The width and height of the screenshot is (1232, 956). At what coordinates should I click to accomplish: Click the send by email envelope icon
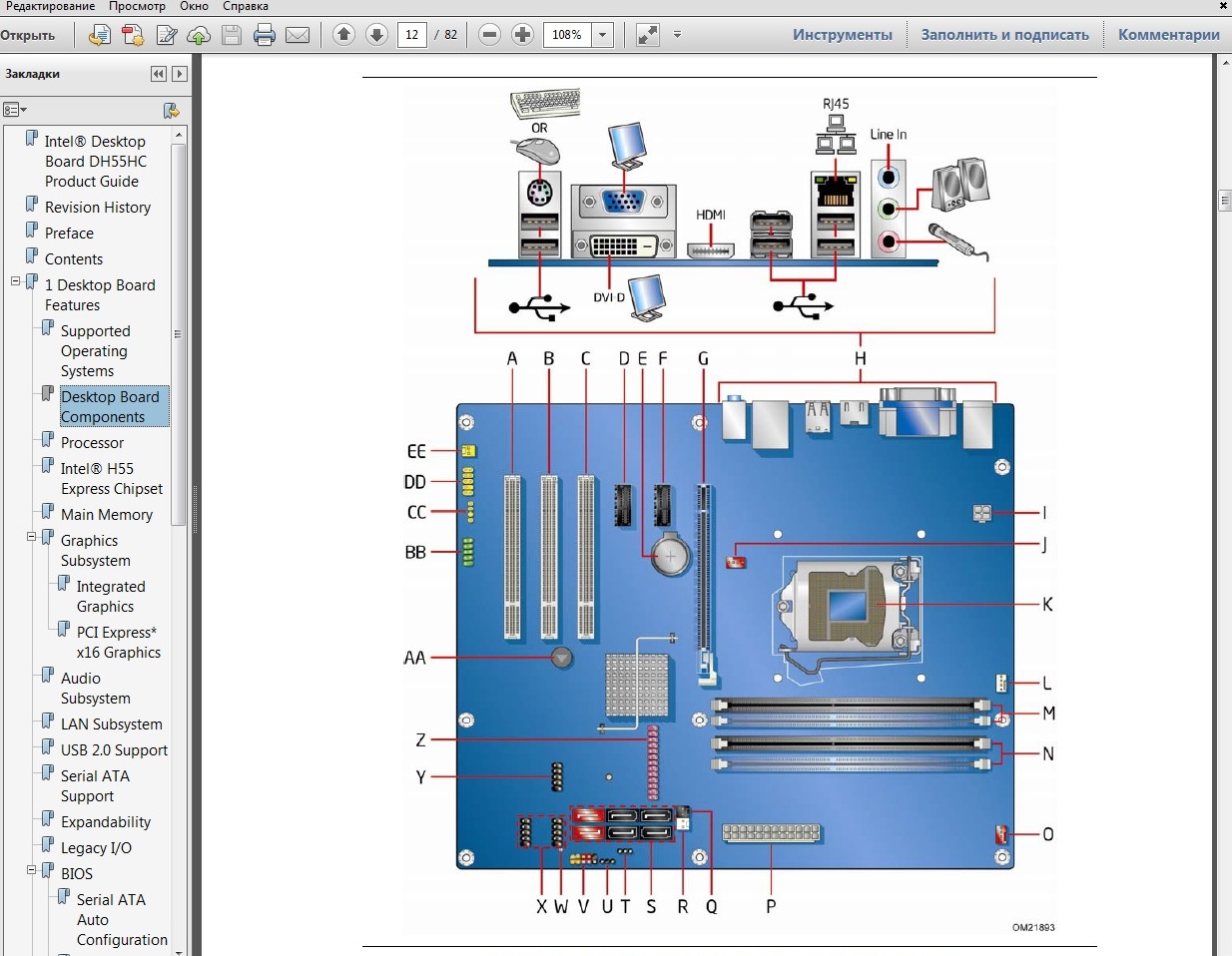point(298,36)
